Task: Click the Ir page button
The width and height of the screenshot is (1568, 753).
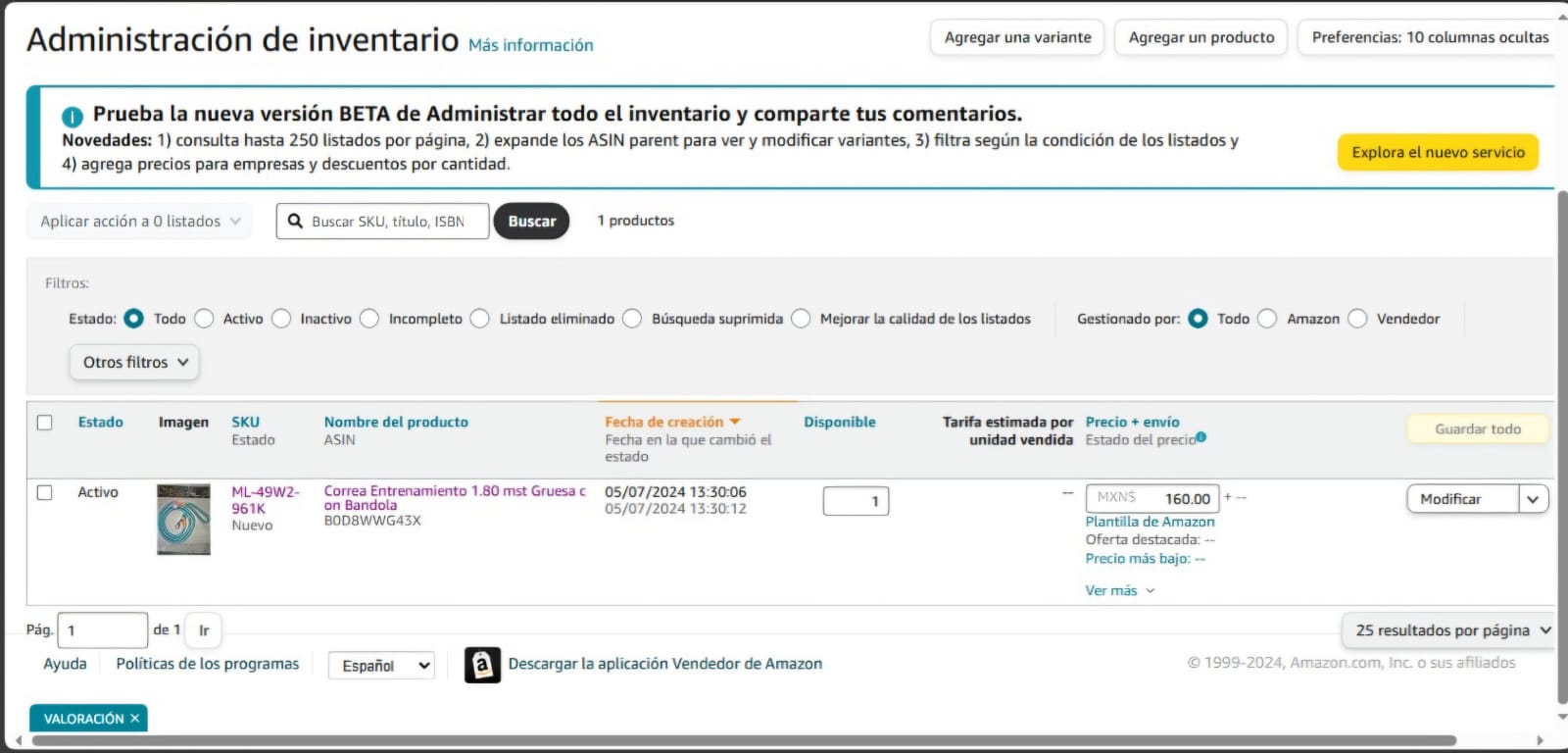Action: coord(204,630)
